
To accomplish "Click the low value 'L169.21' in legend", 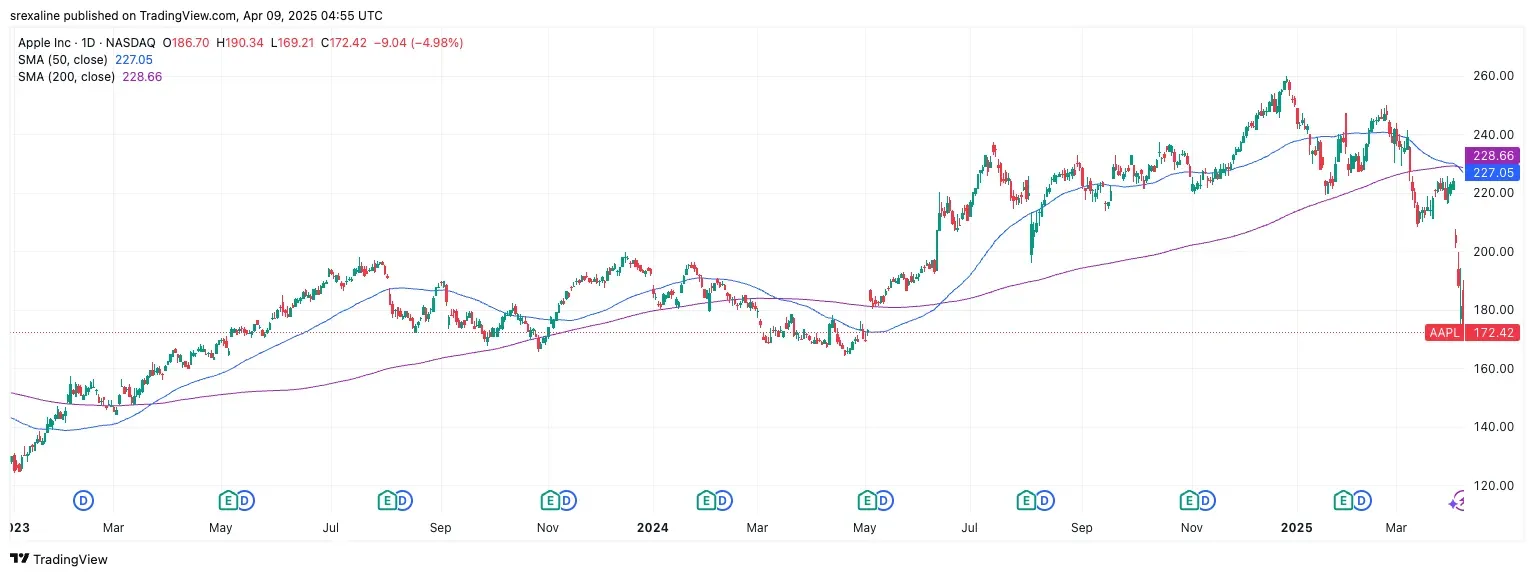I will (x=294, y=43).
